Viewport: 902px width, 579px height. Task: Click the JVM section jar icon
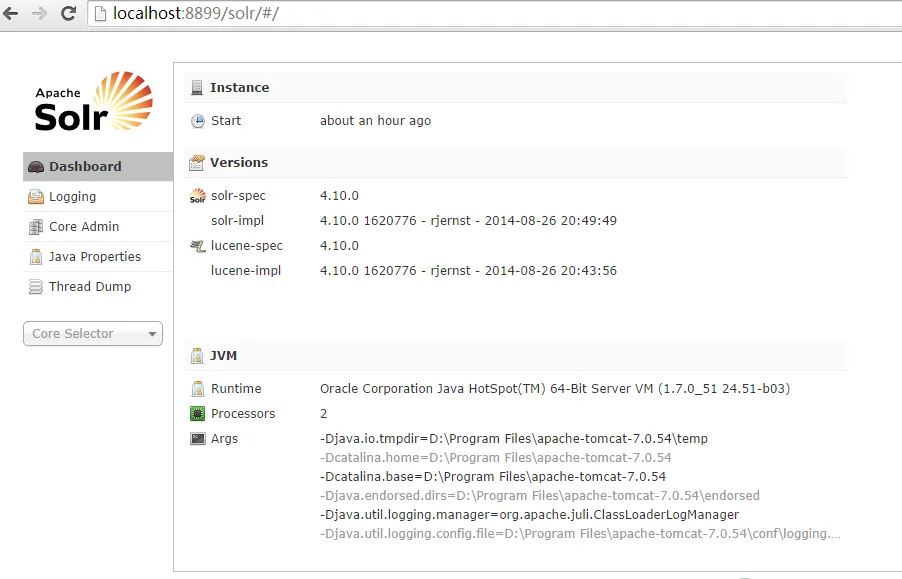[x=197, y=356]
